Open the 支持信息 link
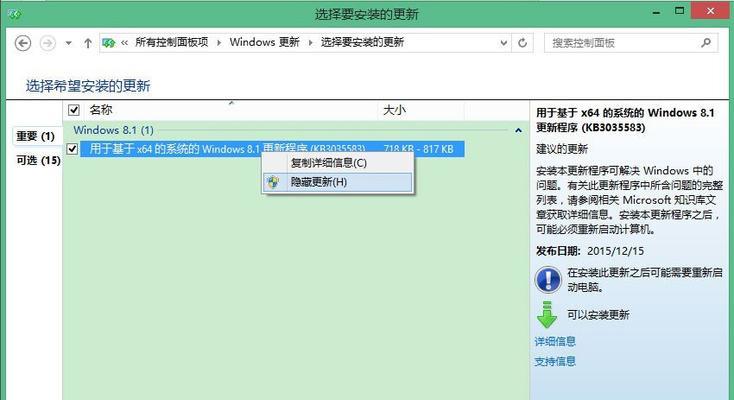Viewport: 734px width, 400px height. [555, 361]
